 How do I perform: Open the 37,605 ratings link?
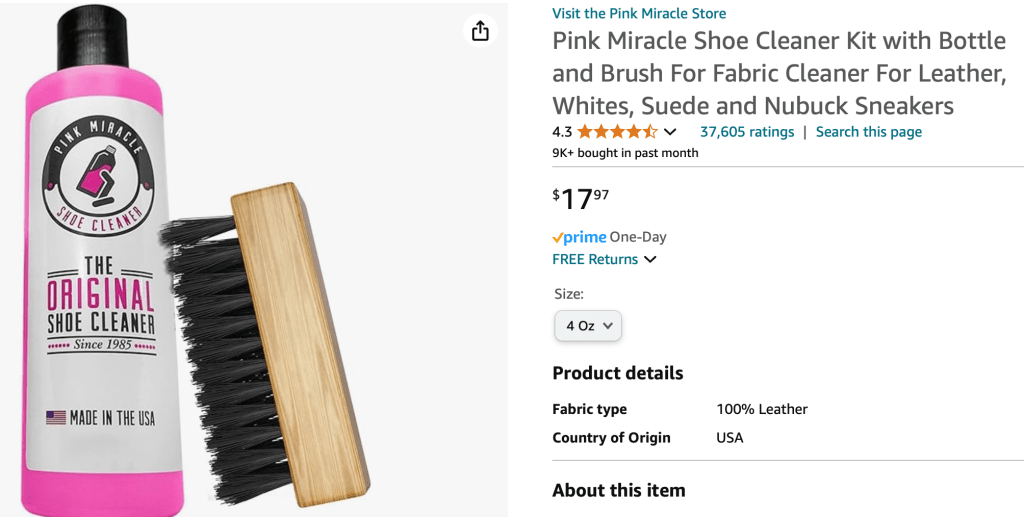pyautogui.click(x=746, y=132)
